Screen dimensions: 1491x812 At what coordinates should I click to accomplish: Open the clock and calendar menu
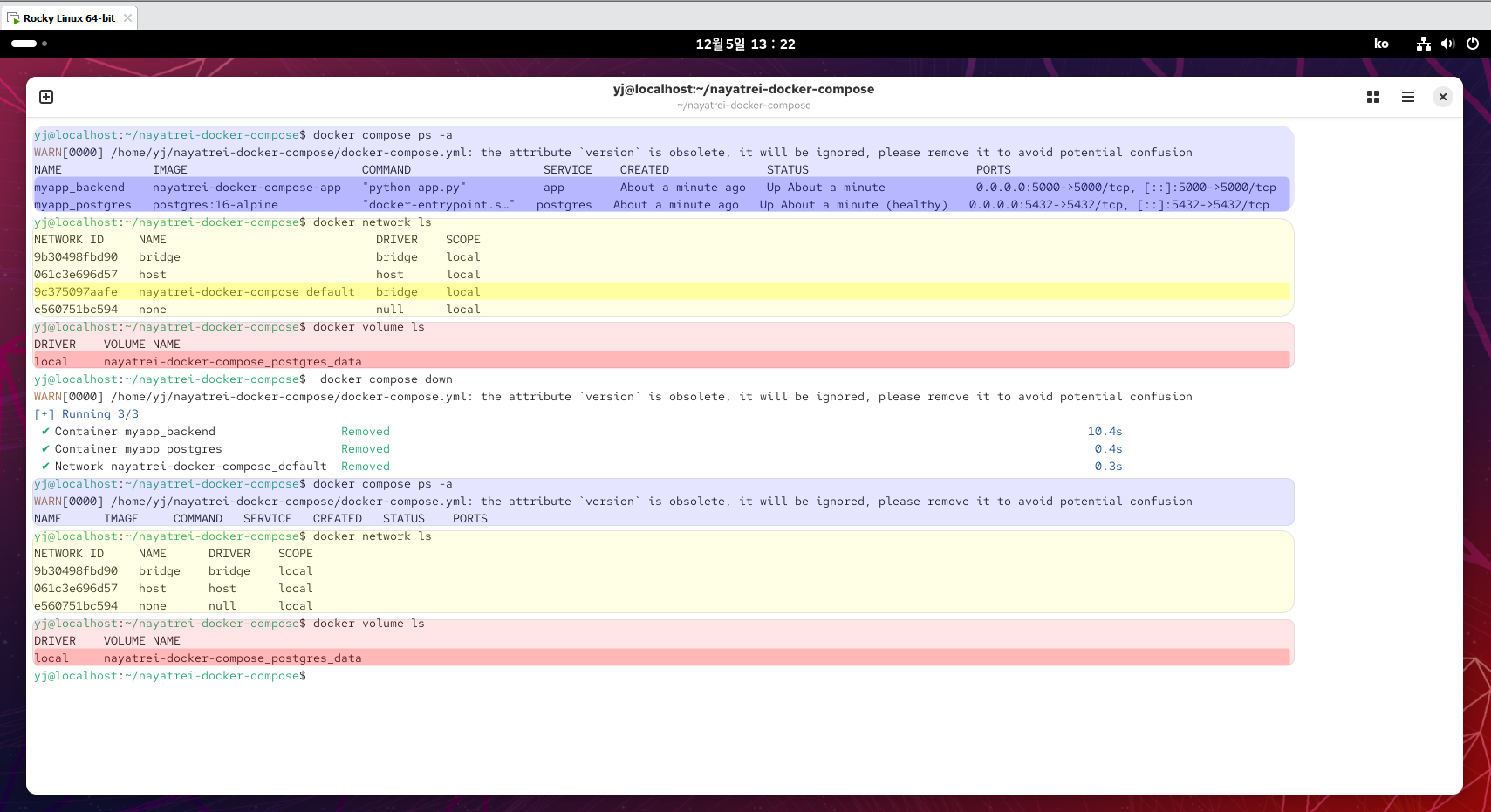745,44
